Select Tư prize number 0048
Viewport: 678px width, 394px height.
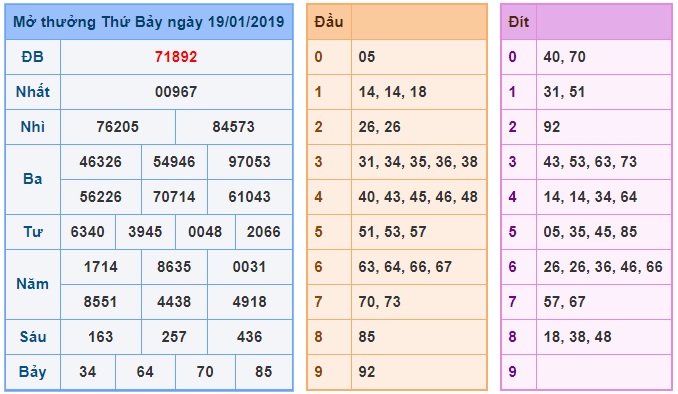pos(205,232)
